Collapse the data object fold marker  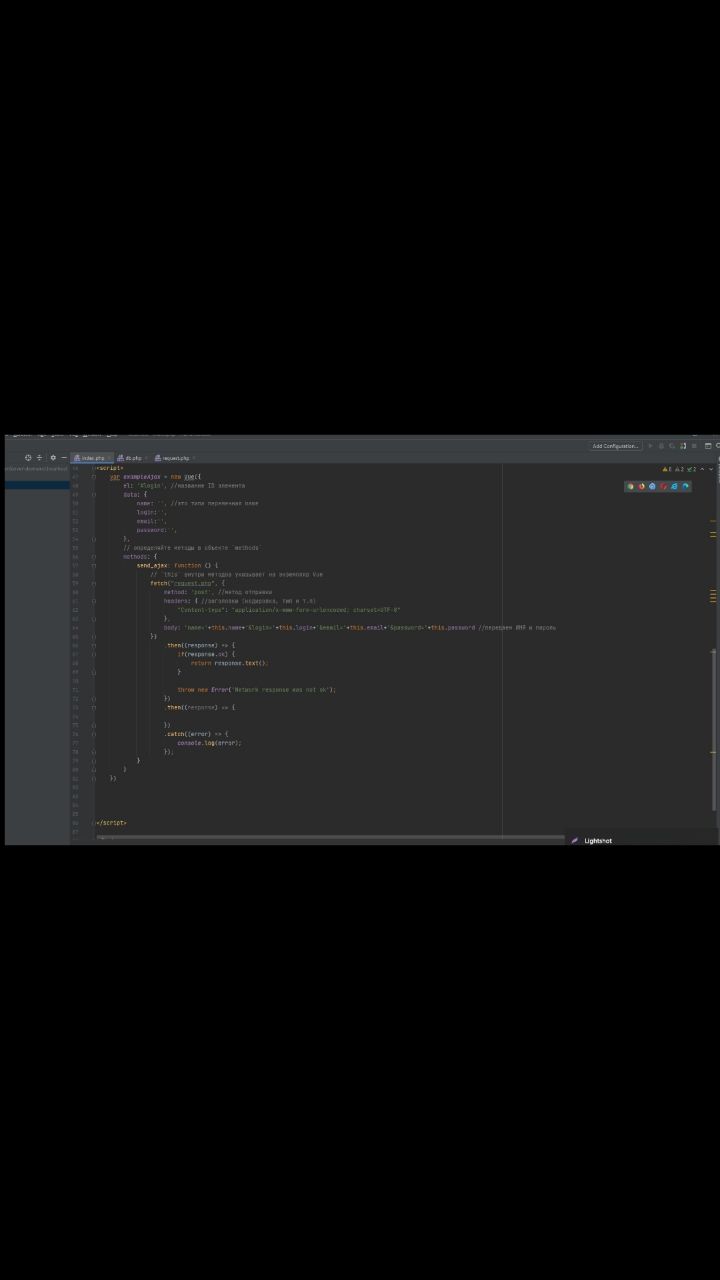click(x=93, y=494)
